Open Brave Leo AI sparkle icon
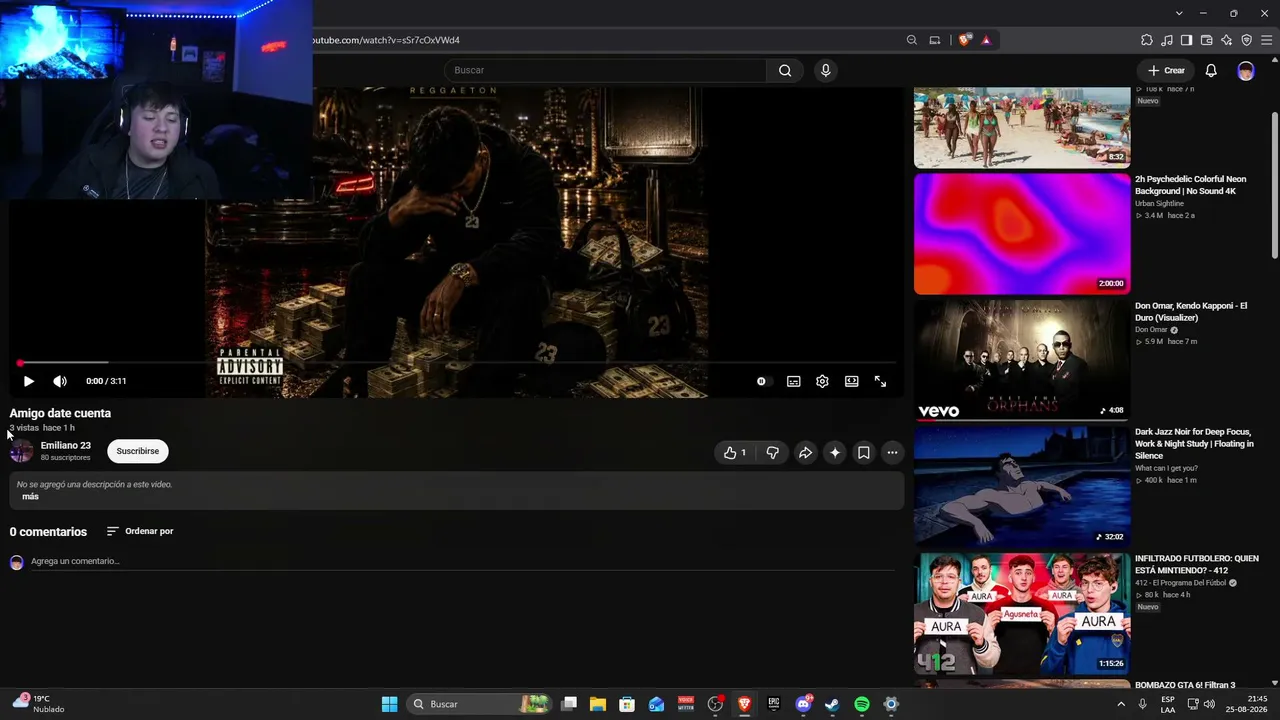1280x720 pixels. click(1227, 40)
